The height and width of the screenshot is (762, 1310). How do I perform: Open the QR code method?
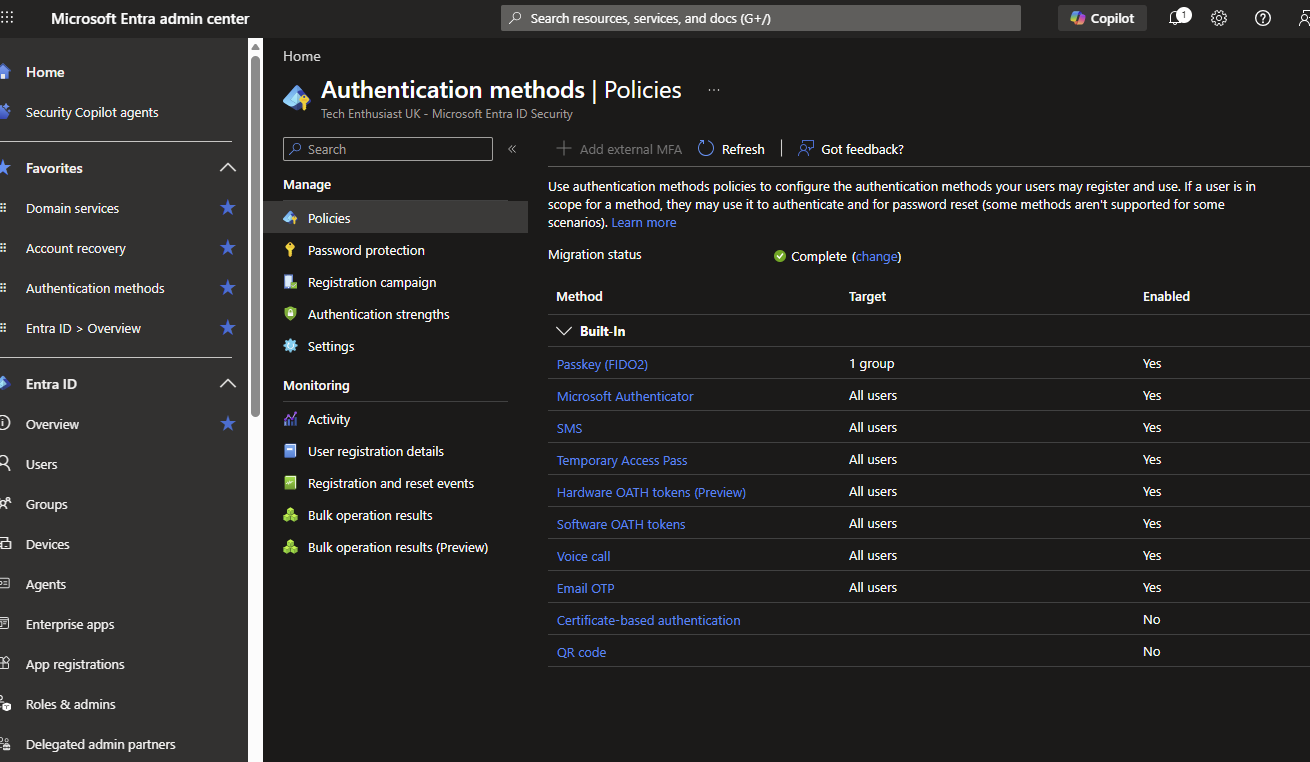581,652
